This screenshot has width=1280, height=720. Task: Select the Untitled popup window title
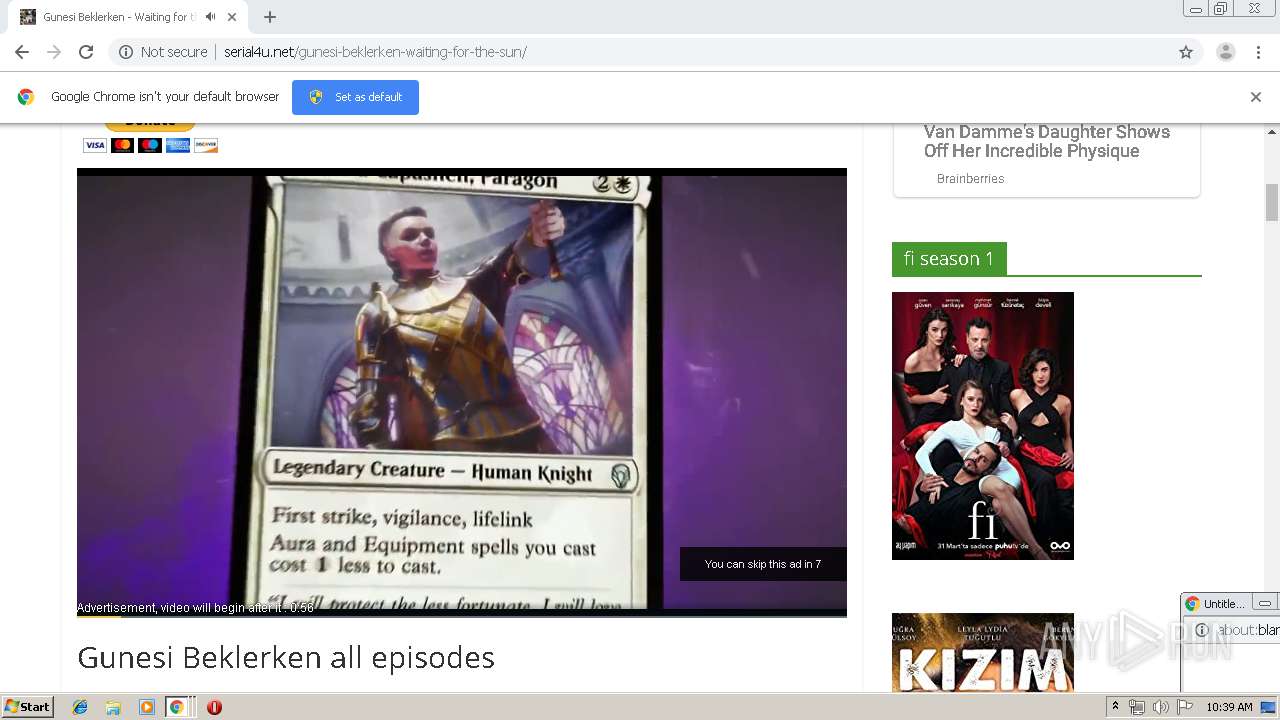(x=1224, y=604)
